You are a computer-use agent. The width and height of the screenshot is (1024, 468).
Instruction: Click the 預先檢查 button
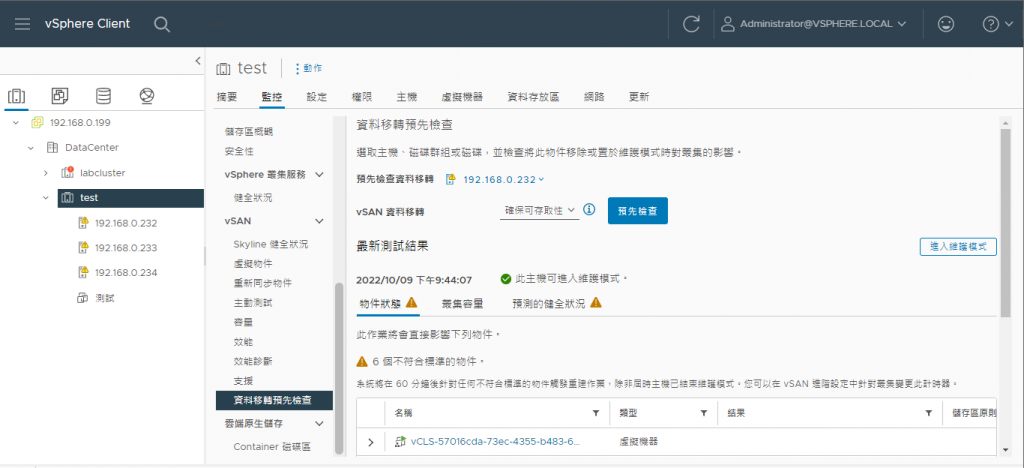637,211
